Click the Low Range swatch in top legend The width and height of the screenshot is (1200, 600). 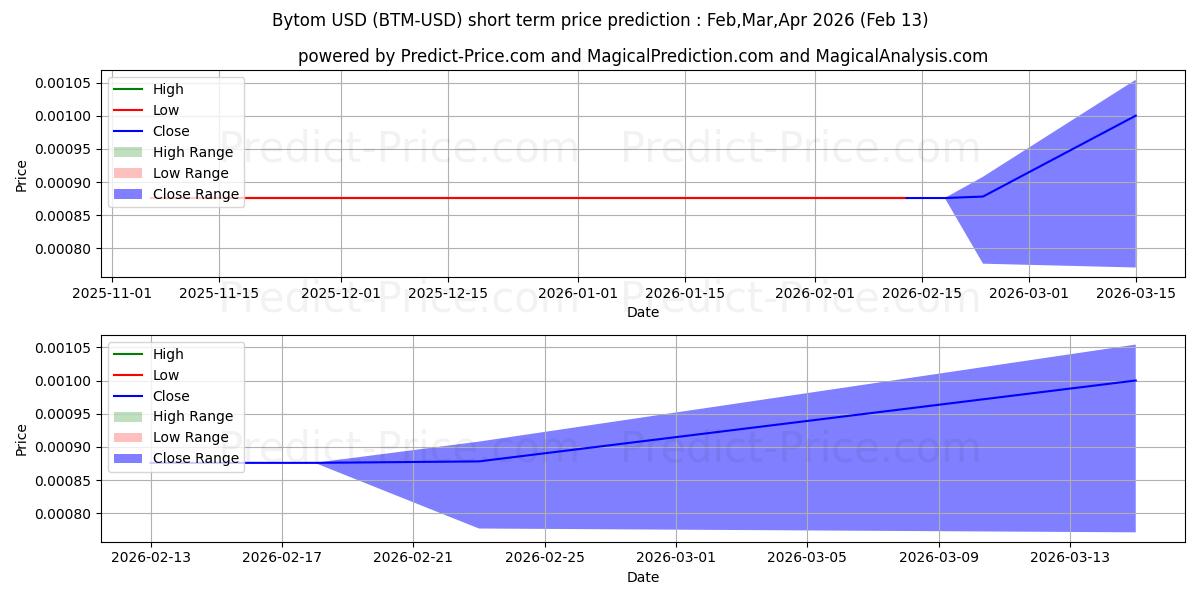128,173
